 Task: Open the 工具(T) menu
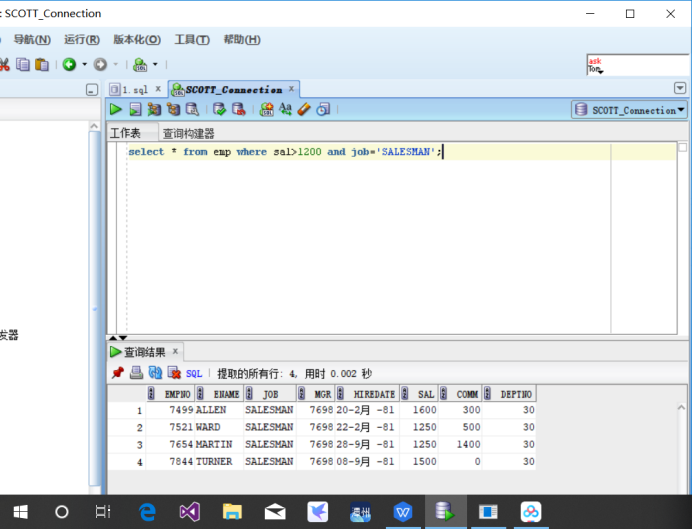pos(192,40)
